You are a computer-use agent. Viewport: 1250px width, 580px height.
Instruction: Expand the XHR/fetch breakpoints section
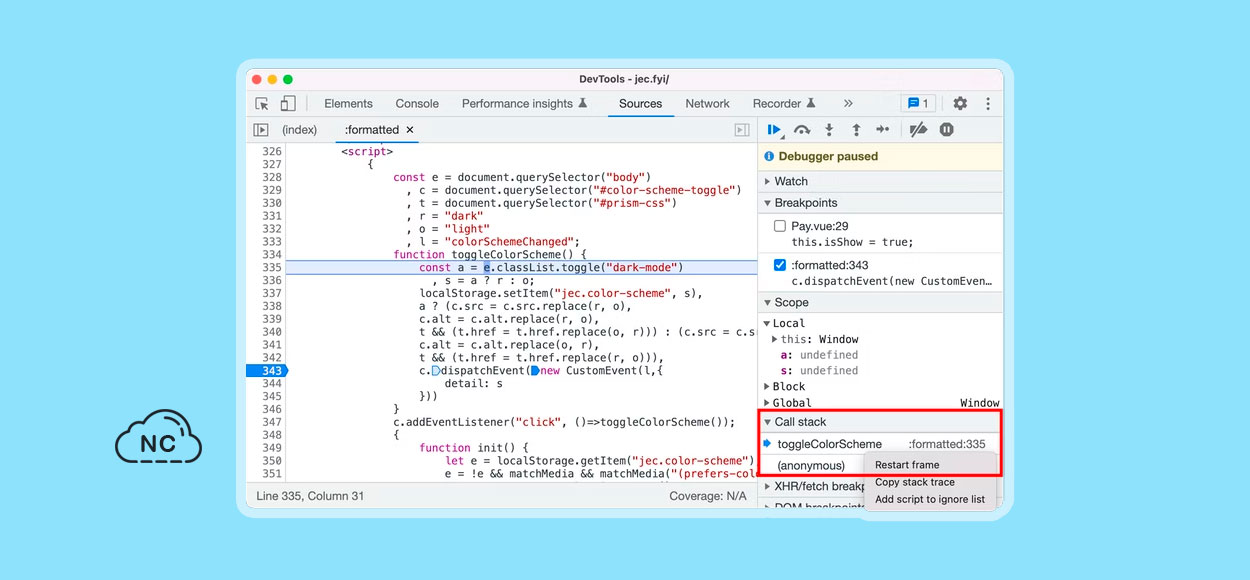(812, 487)
